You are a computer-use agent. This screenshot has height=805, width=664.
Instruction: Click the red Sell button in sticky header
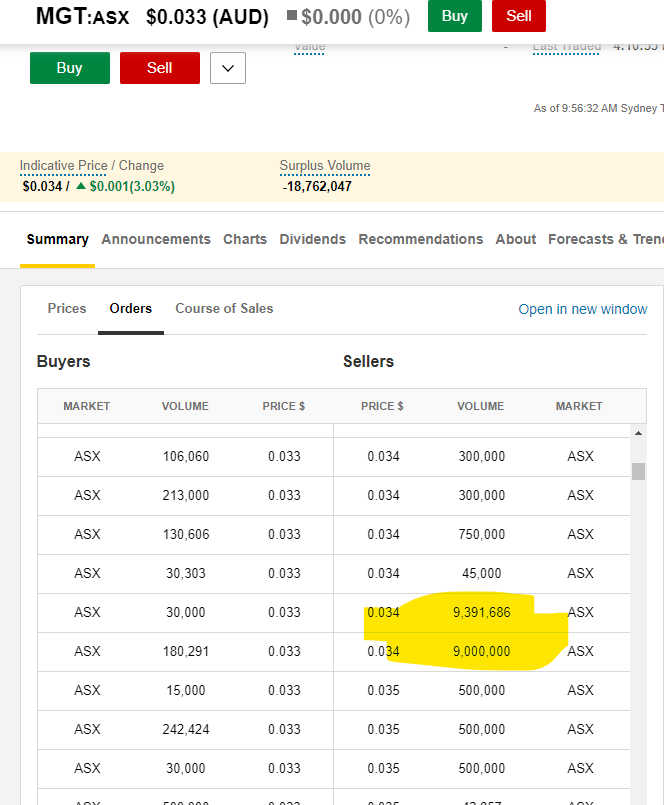pyautogui.click(x=519, y=16)
